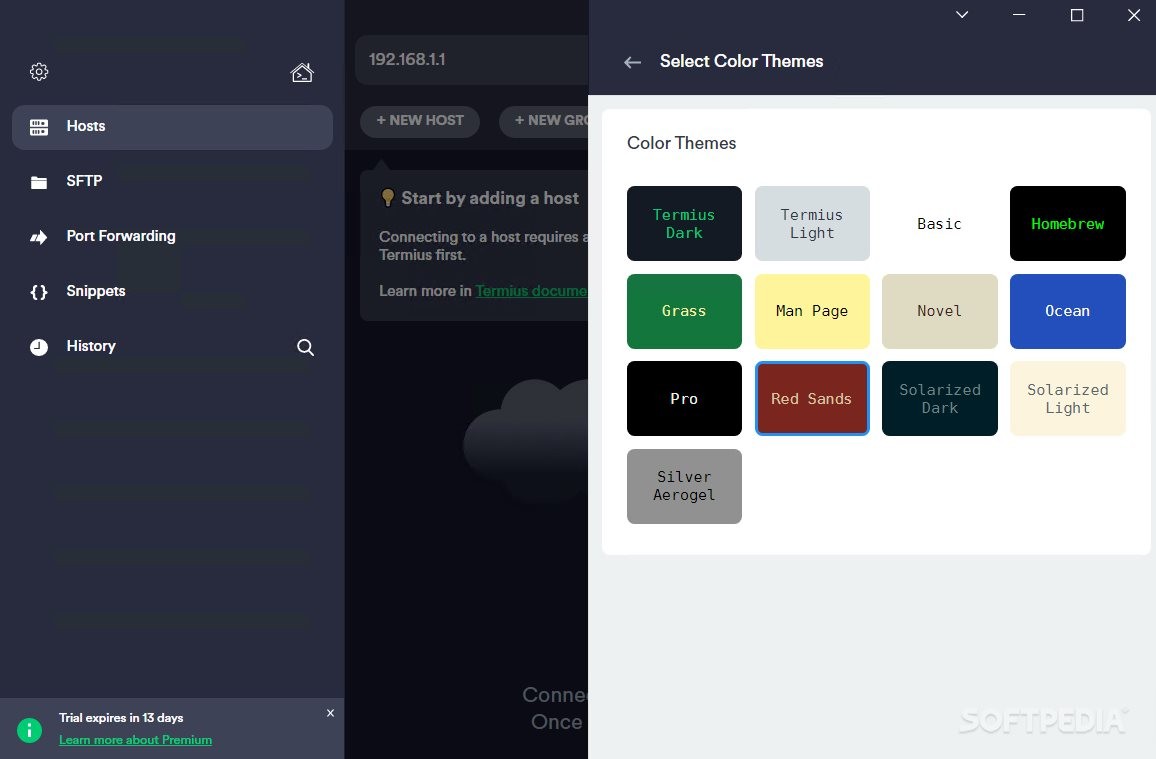Open Hosts section in sidebar
Viewport: 1156px width, 759px height.
(173, 127)
